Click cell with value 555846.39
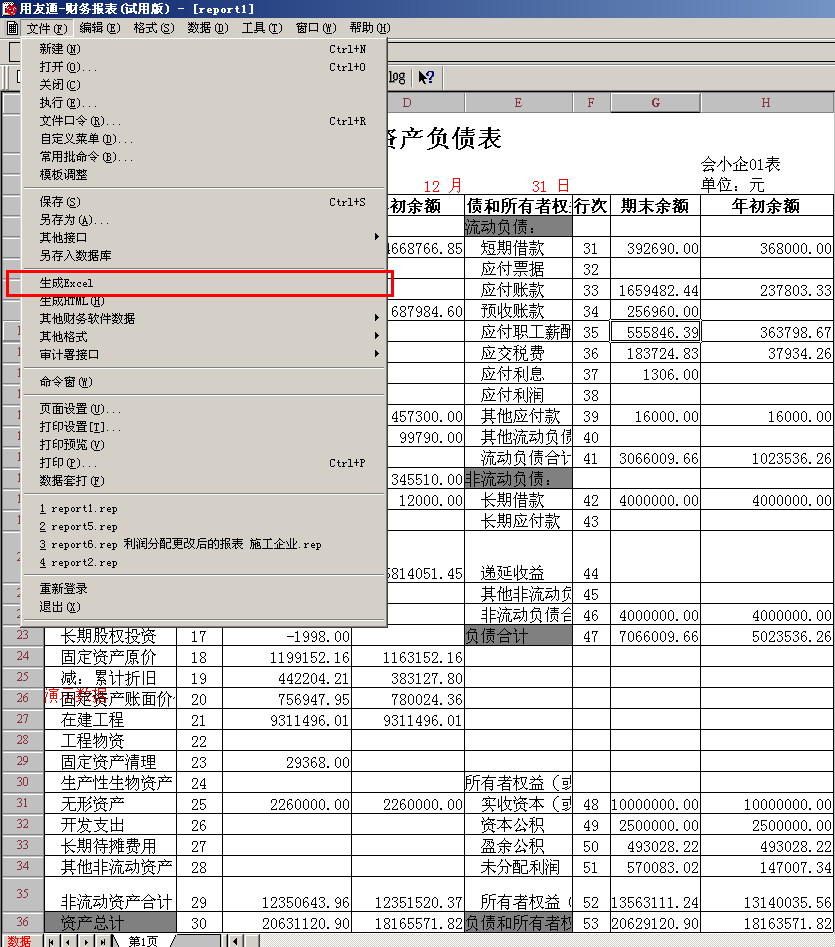This screenshot has height=947, width=835. 655,332
